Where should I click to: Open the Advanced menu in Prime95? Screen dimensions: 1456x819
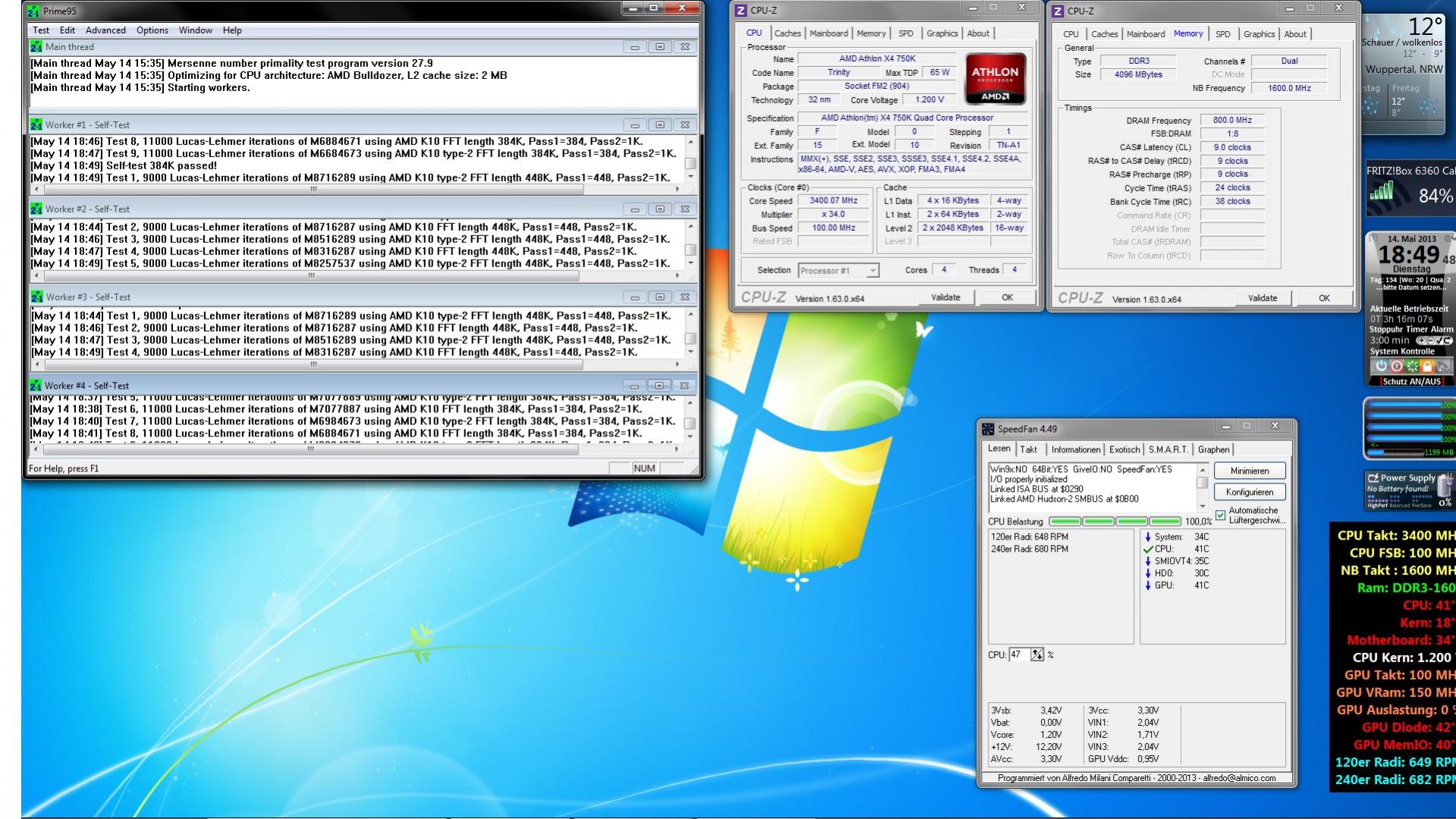pyautogui.click(x=105, y=30)
